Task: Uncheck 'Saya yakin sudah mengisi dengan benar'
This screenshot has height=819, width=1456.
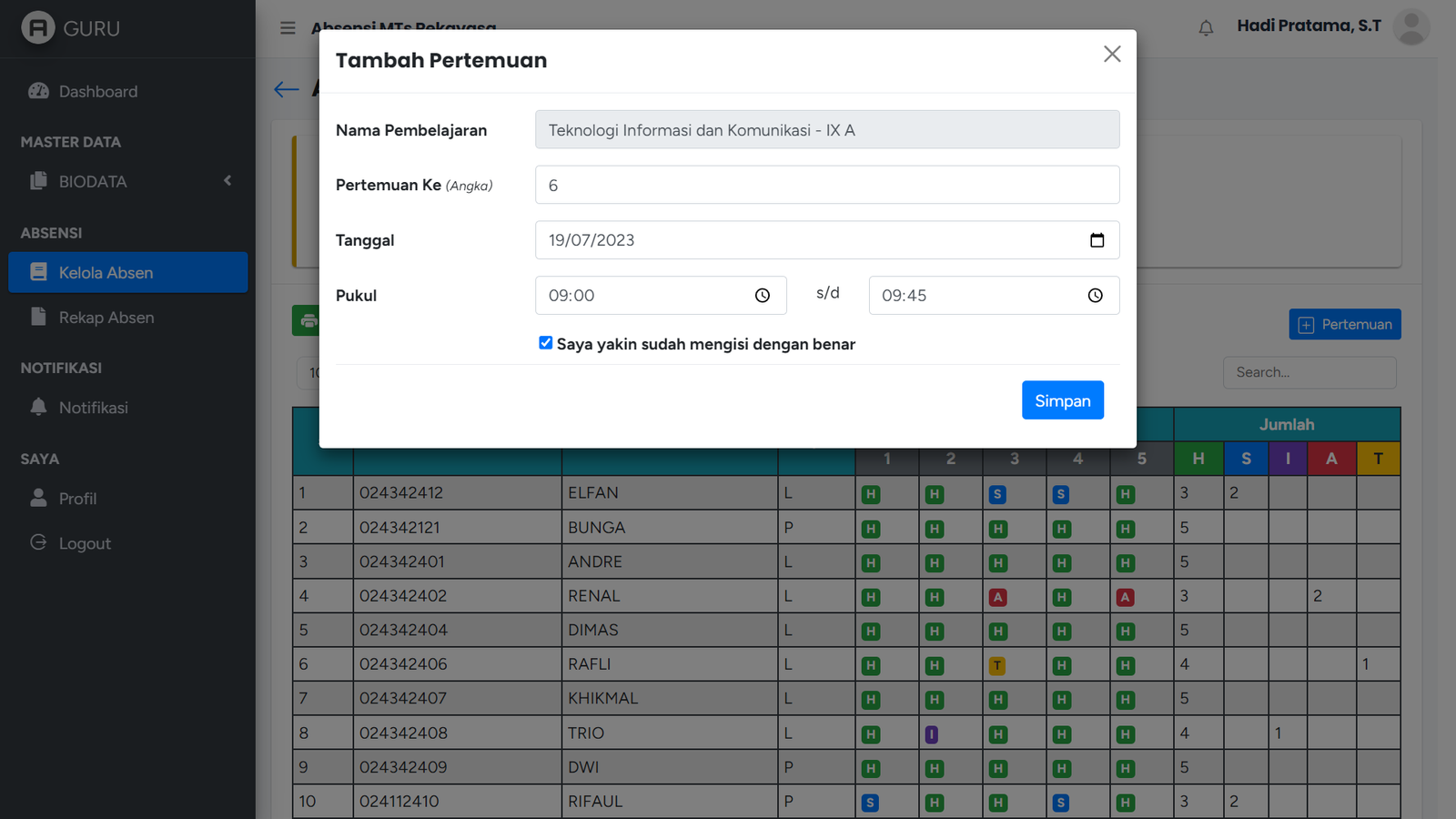Action: click(546, 343)
